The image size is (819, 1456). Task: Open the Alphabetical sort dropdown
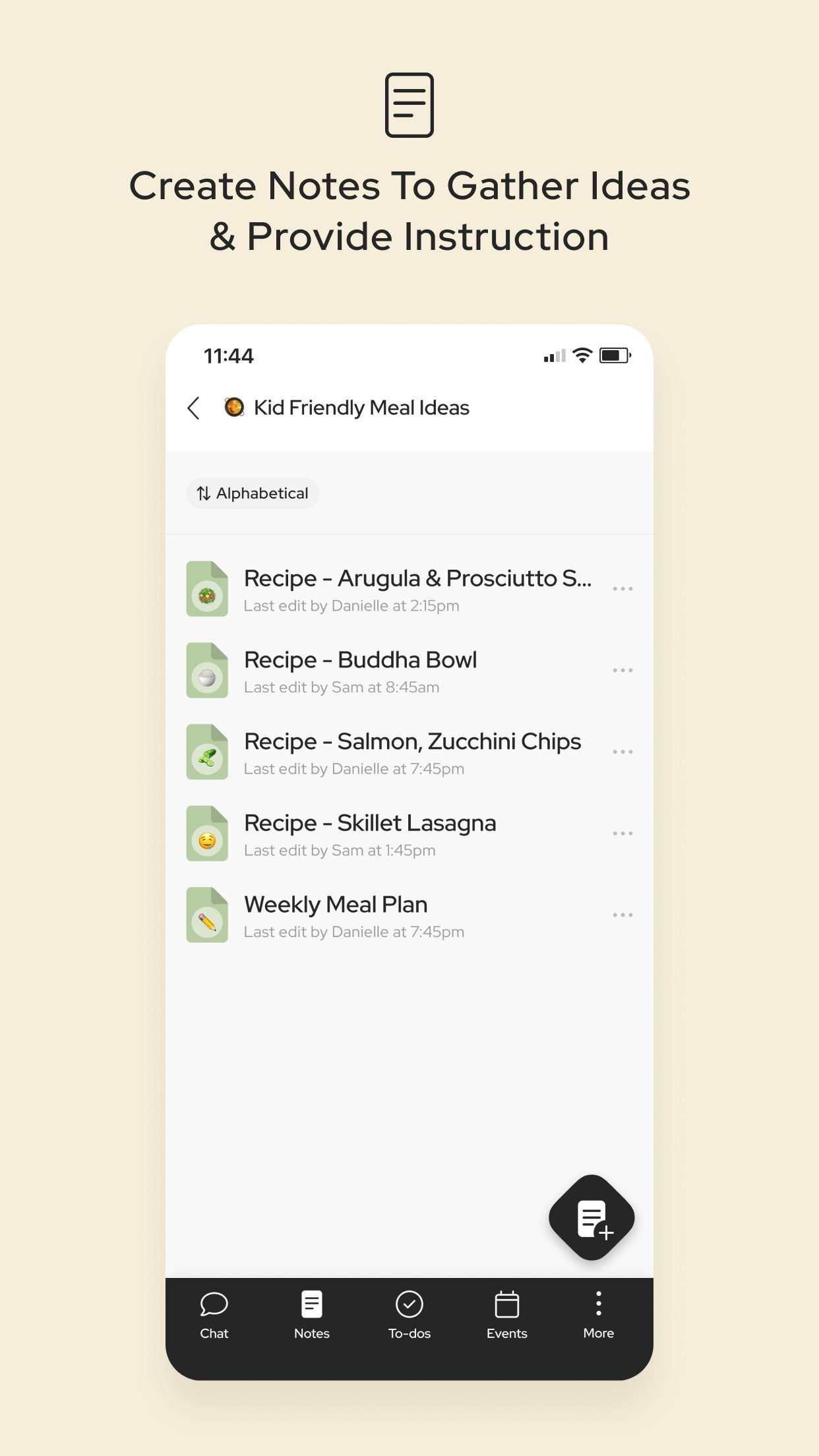pos(253,493)
